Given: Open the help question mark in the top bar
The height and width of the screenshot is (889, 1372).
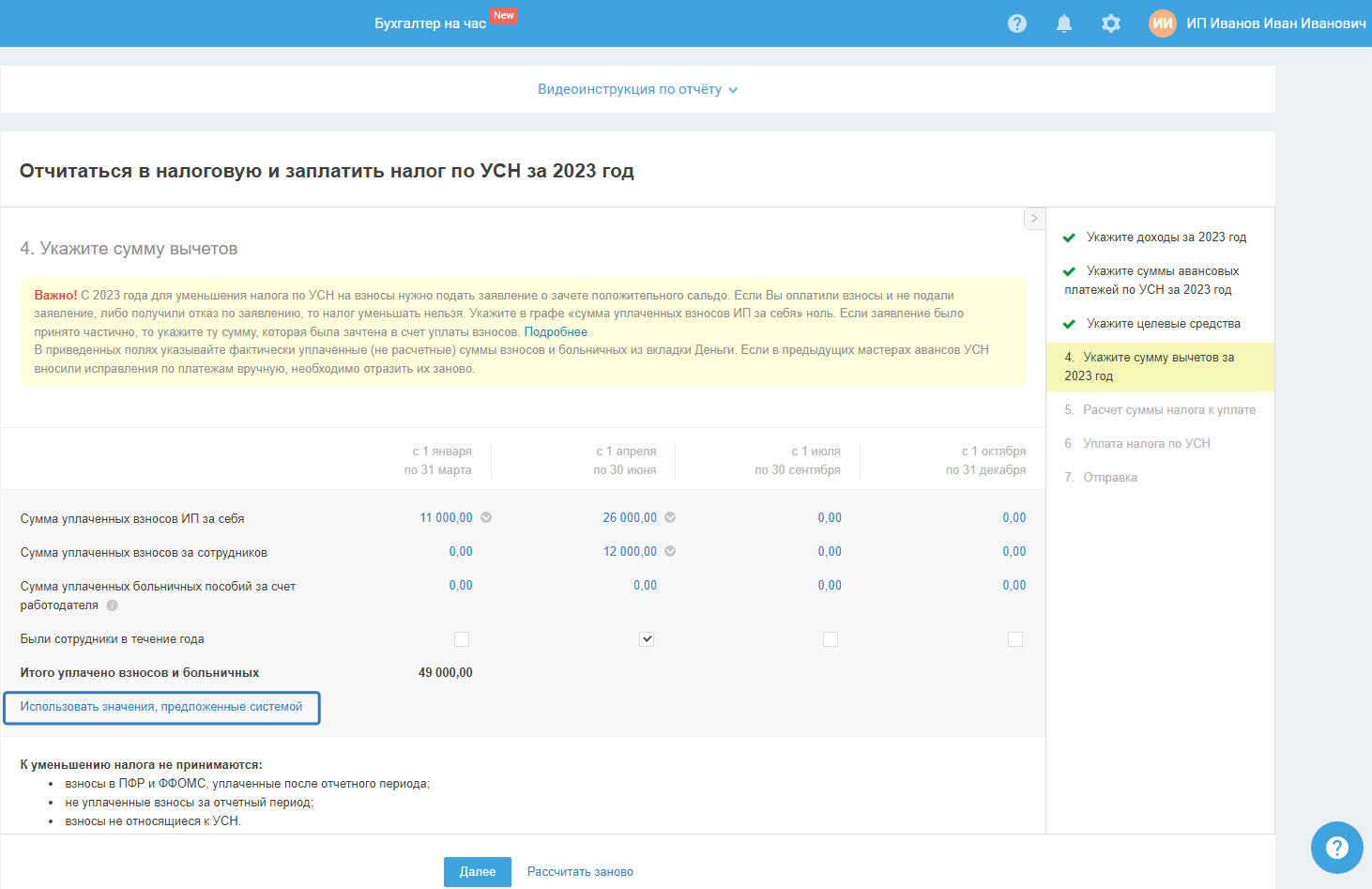Looking at the screenshot, I should (x=1017, y=23).
